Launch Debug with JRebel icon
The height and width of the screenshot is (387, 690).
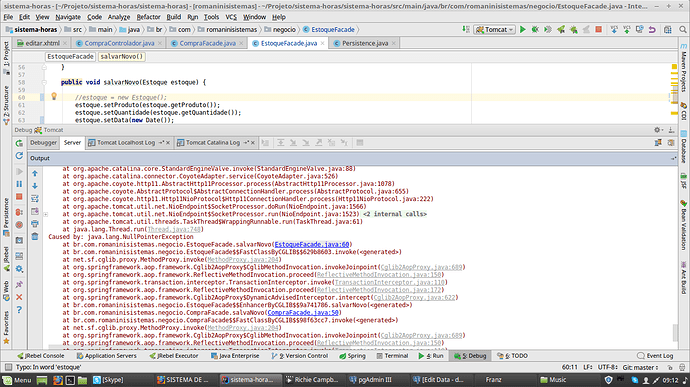click(x=573, y=29)
